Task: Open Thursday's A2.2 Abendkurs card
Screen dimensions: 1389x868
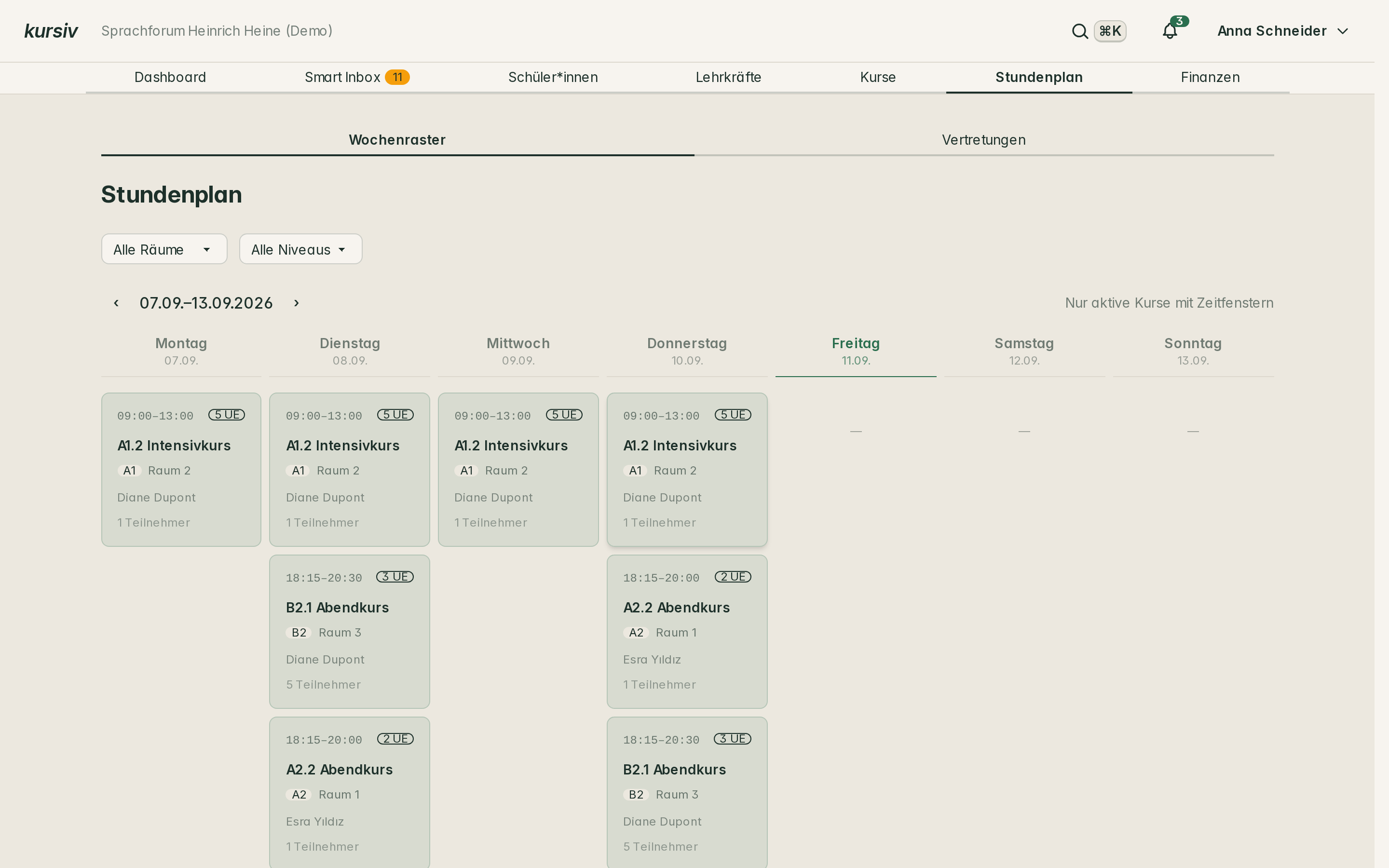Action: pos(687,632)
